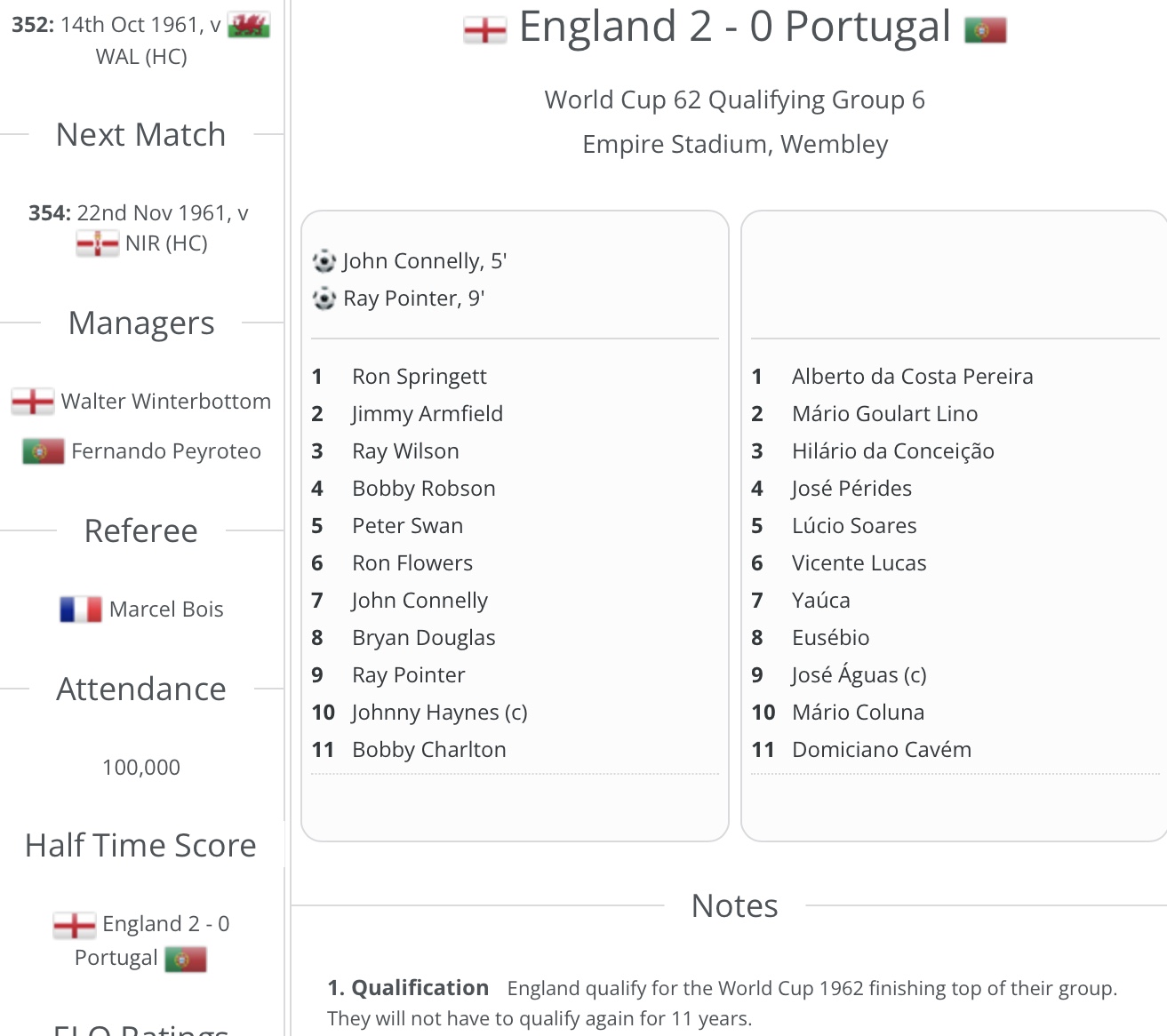Viewport: 1167px width, 1036px height.
Task: Open Bobby Charlton's player profile
Action: (428, 750)
